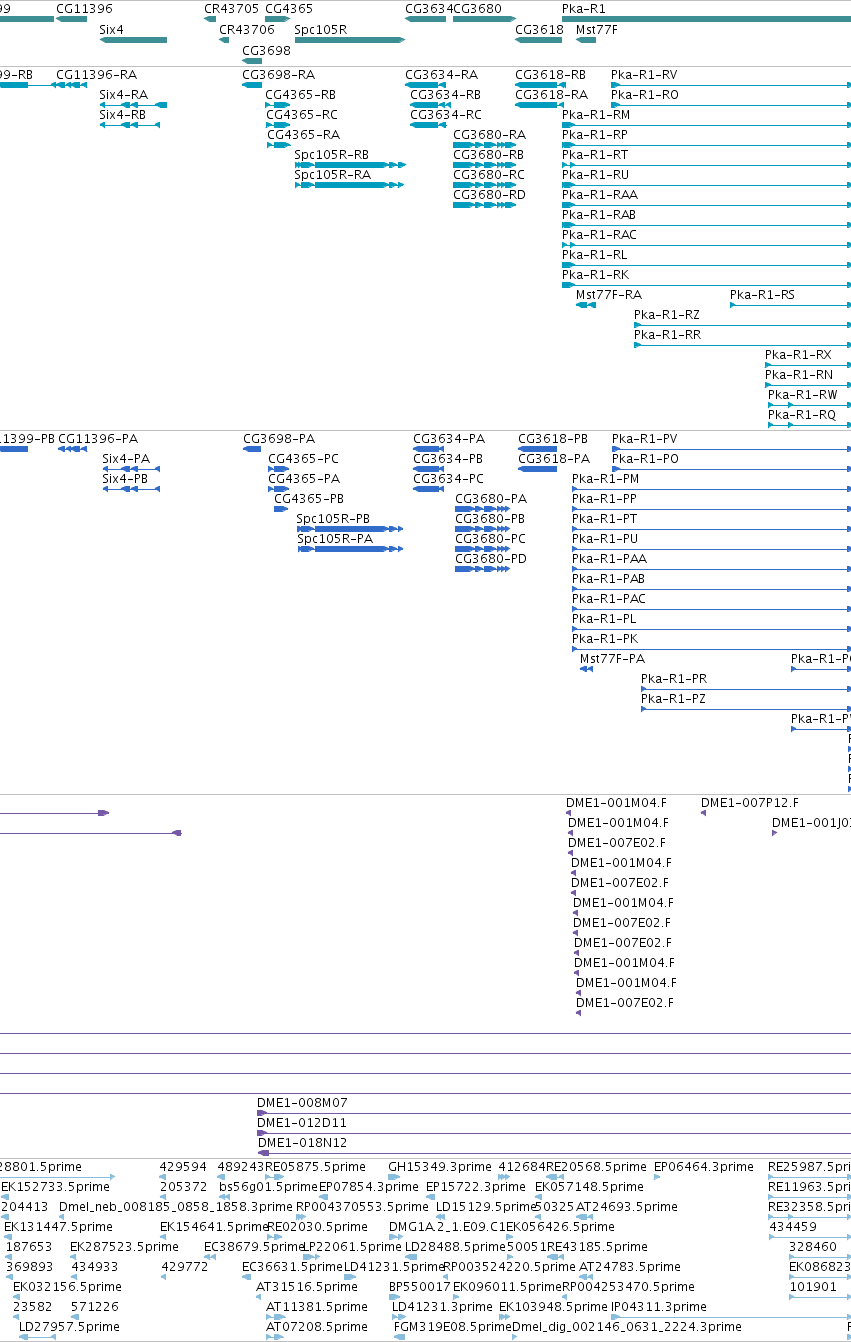Click the CG11396 gene label

[x=84, y=8]
